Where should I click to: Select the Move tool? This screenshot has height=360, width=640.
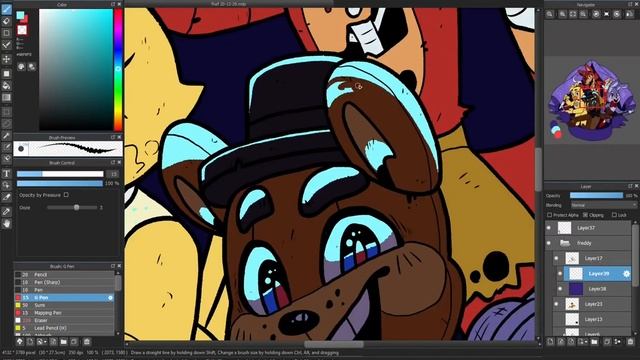7,59
